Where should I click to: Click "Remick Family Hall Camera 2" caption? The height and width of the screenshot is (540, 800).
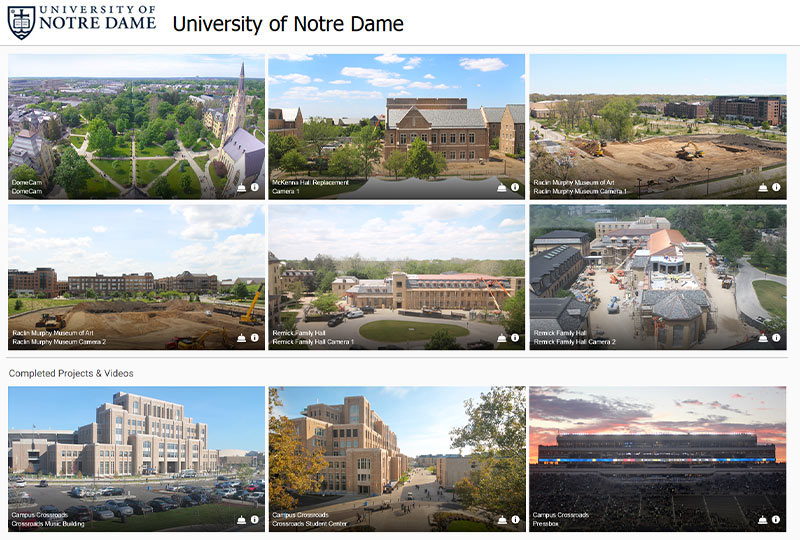pos(574,342)
